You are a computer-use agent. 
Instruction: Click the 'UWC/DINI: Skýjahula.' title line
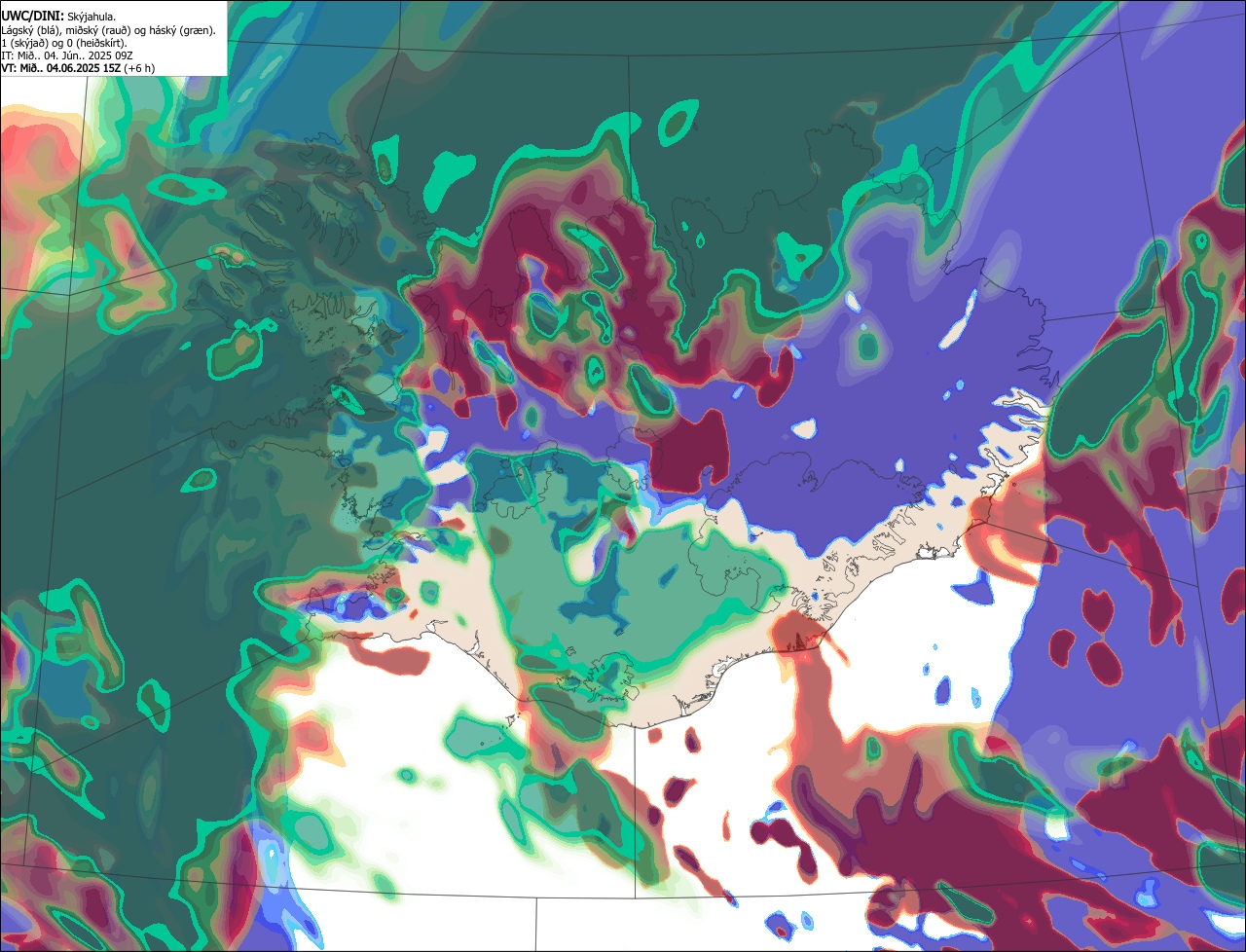point(59,16)
